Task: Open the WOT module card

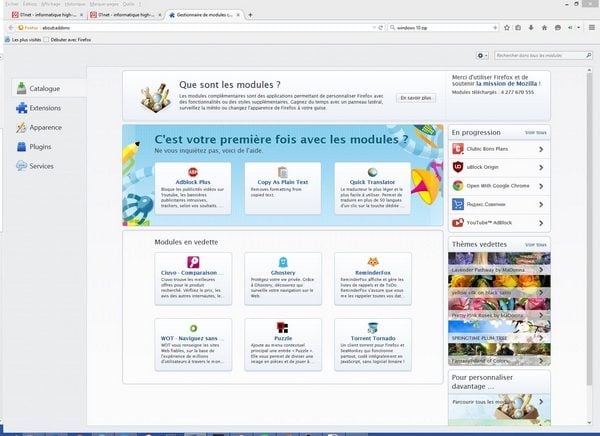Action: coord(193,345)
